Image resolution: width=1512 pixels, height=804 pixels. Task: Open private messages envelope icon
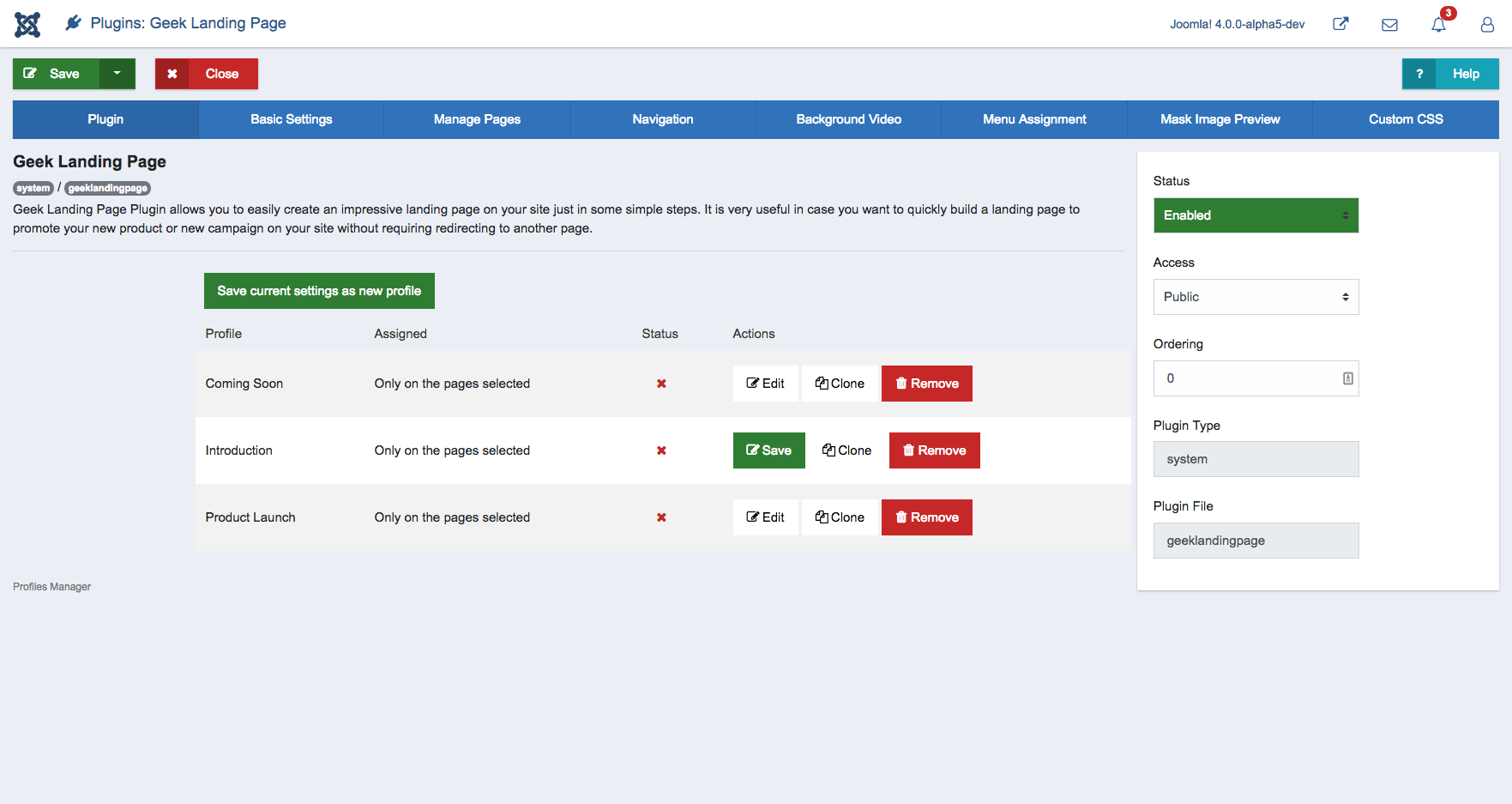click(1389, 25)
